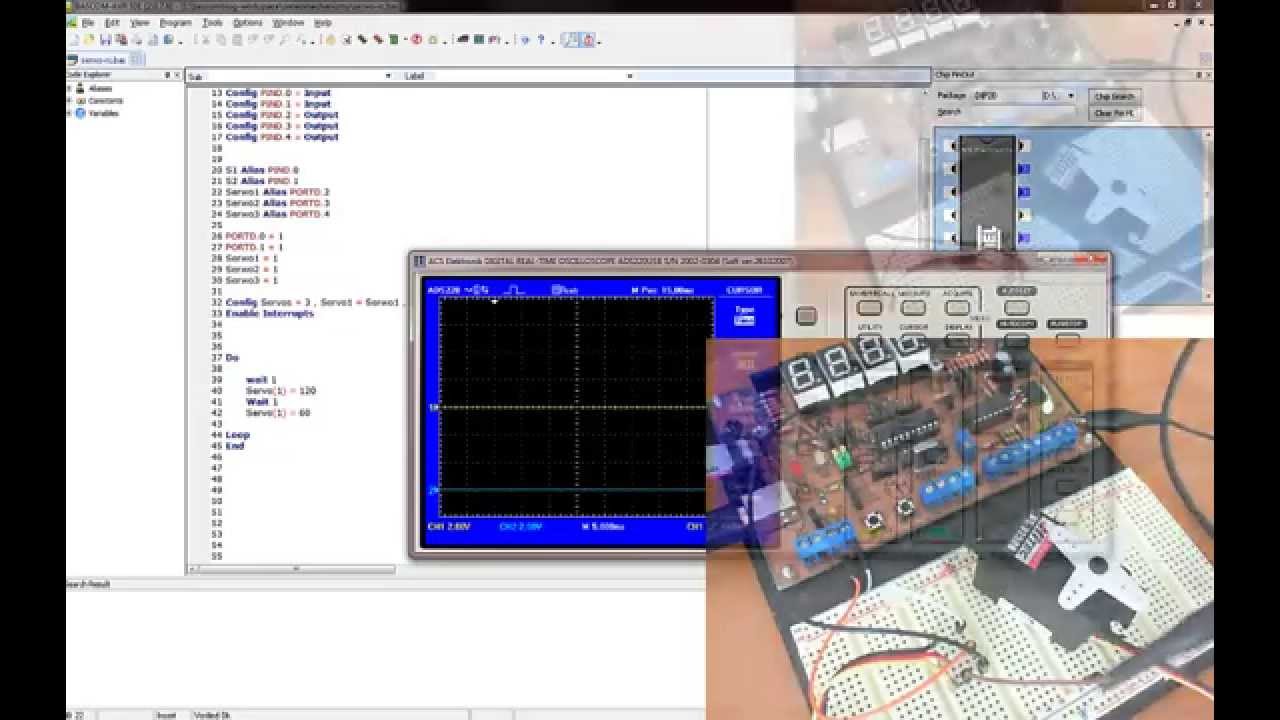Select Variables in the Code Explorer tree

(103, 113)
